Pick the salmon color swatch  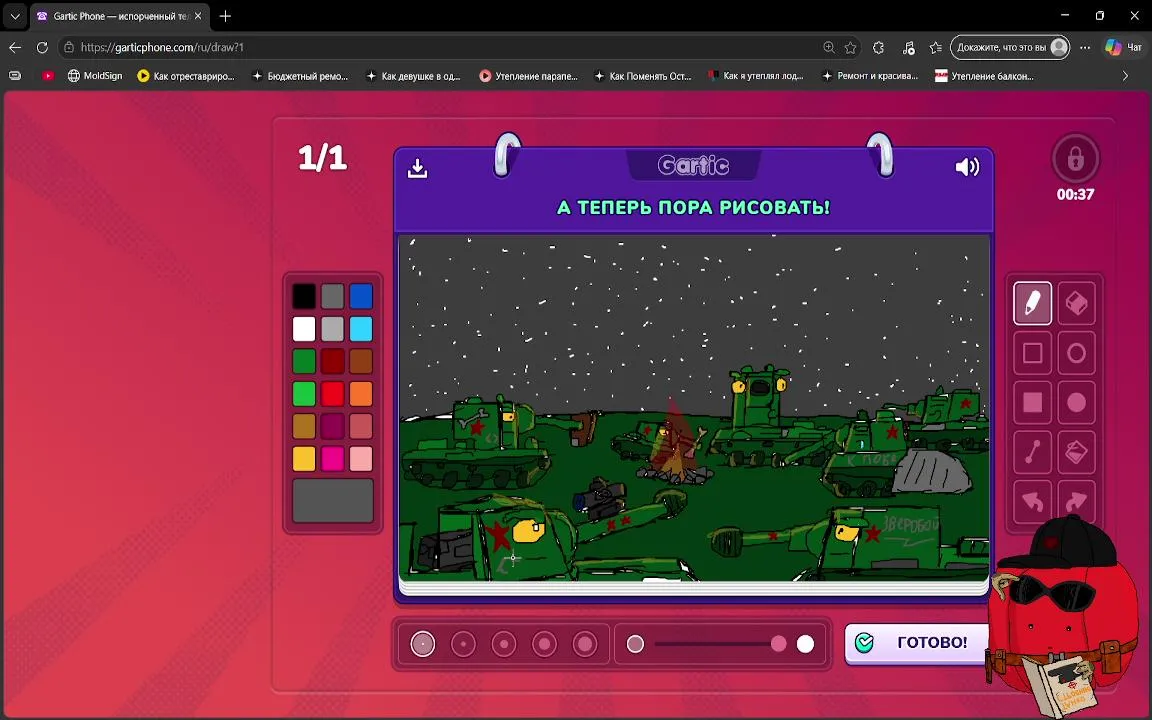click(x=361, y=426)
